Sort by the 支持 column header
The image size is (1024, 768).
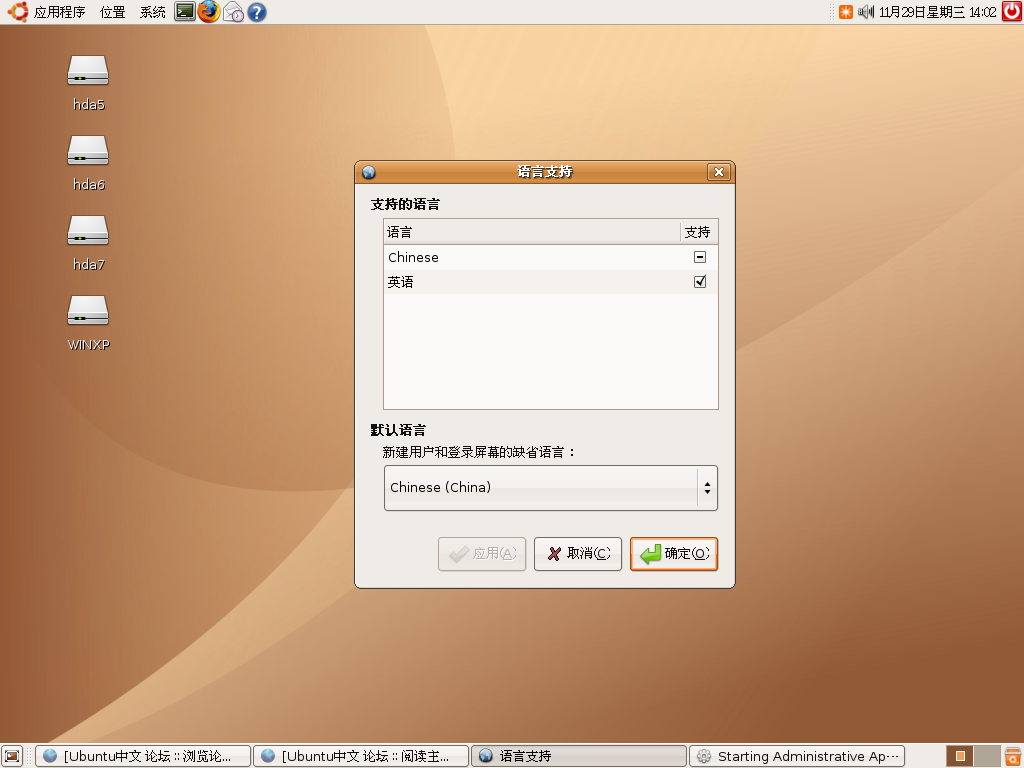pos(699,232)
